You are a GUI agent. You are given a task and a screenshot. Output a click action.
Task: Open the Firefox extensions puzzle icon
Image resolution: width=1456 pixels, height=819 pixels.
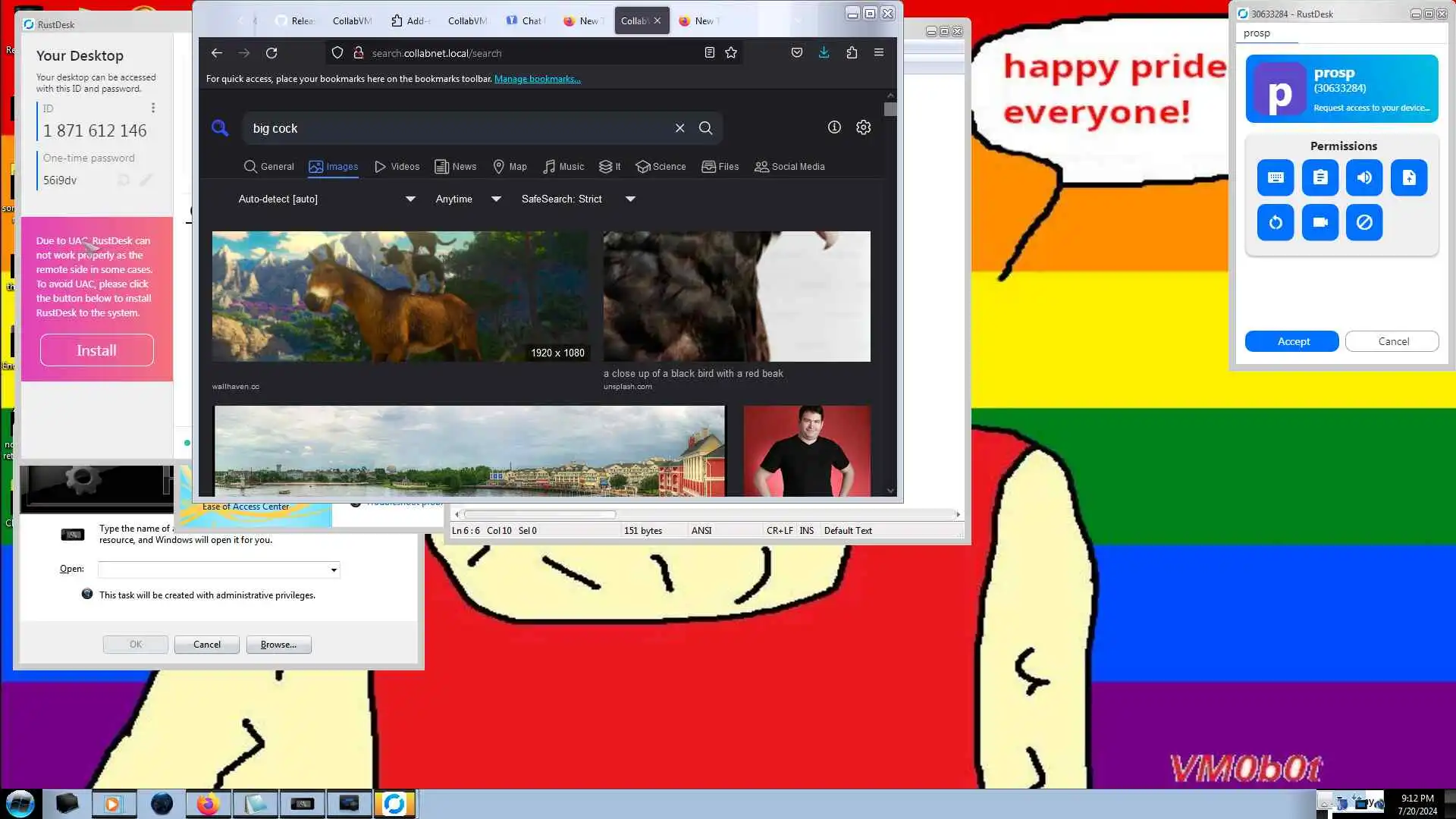point(852,52)
